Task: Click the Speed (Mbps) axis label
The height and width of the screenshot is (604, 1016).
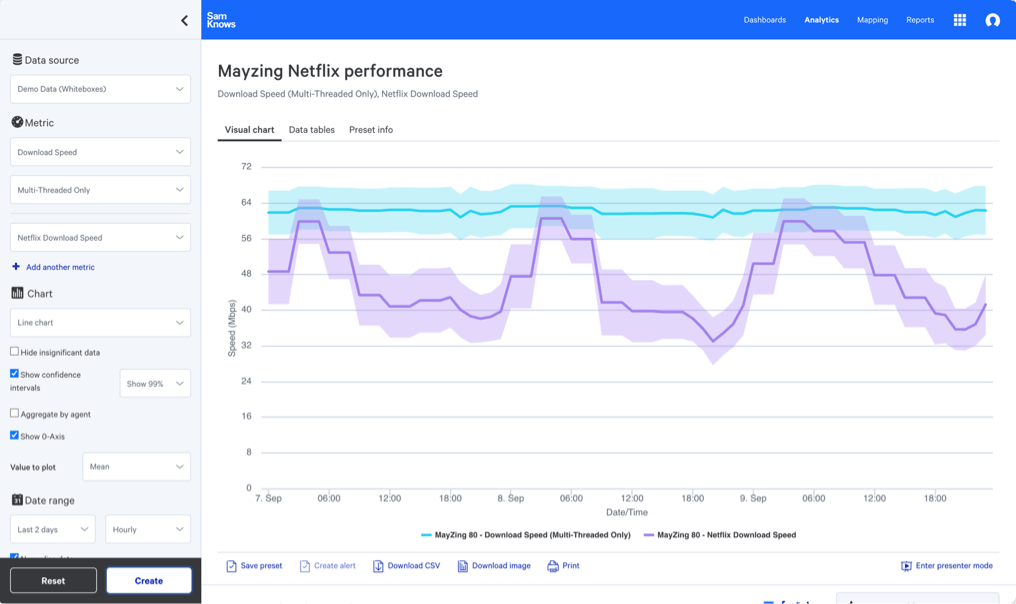Action: click(x=231, y=328)
